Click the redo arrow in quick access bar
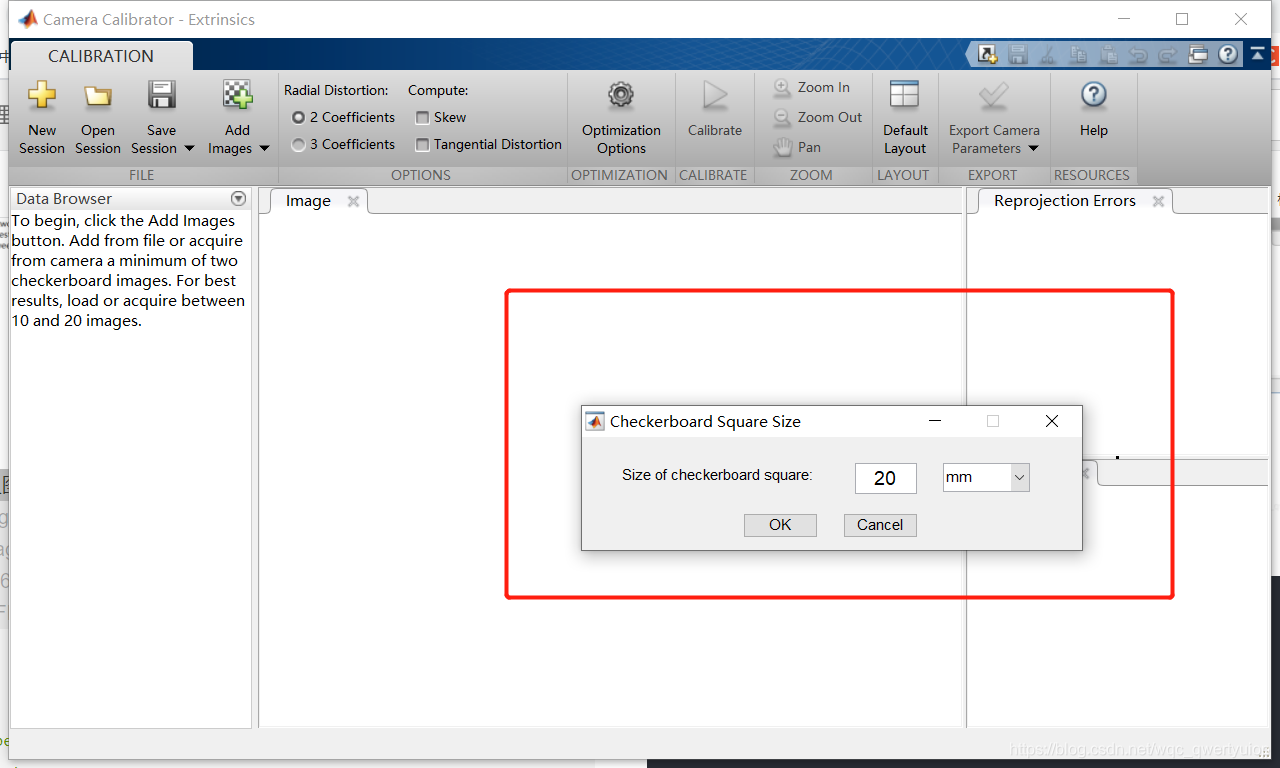This screenshot has height=768, width=1280. pyautogui.click(x=1167, y=55)
